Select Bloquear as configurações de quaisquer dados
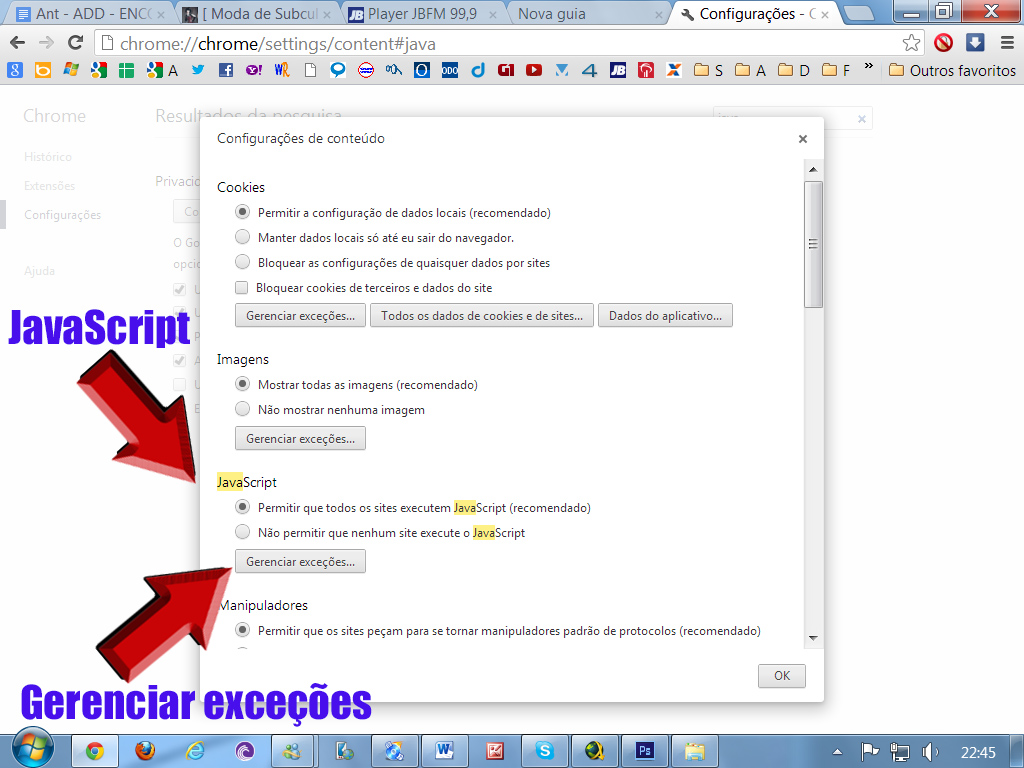This screenshot has height=768, width=1024. (x=242, y=262)
